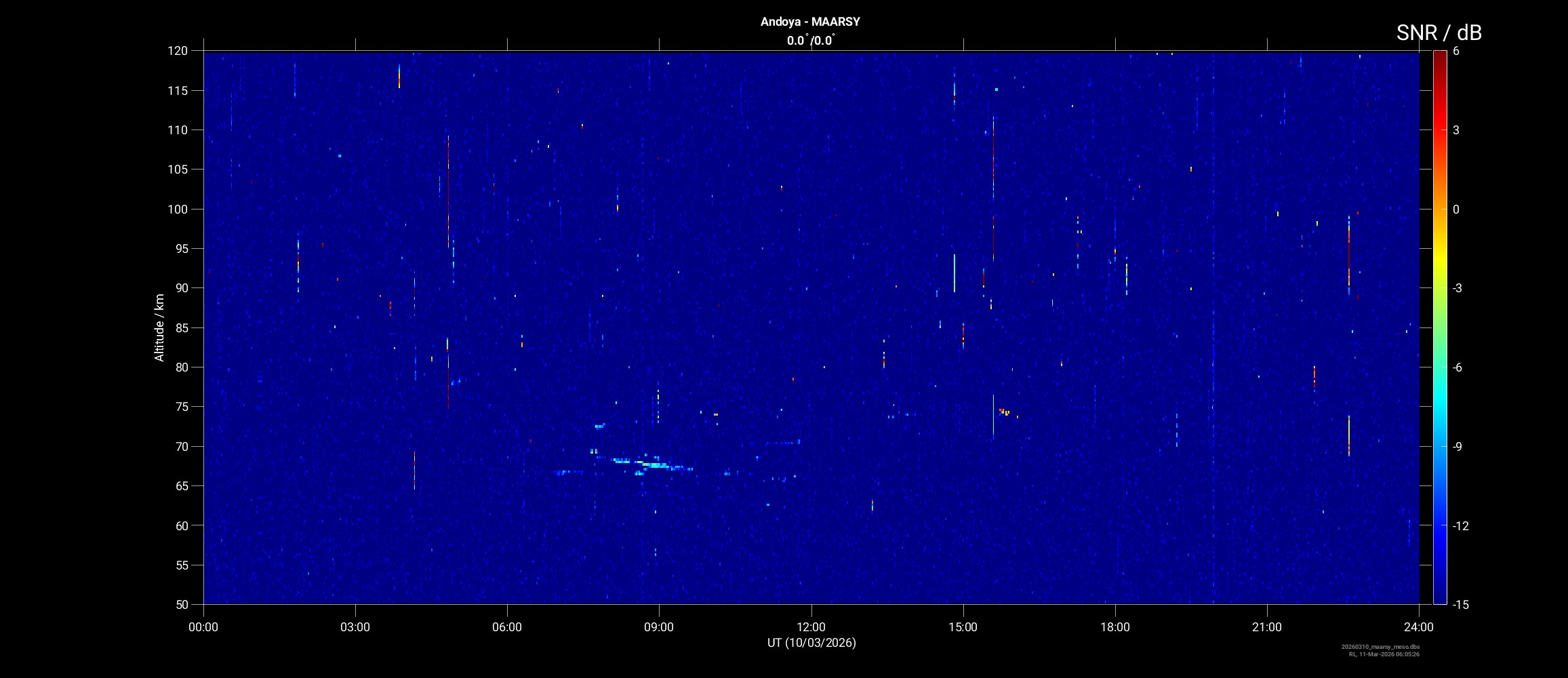Click the -15 label on the colorbar
This screenshot has width=1568, height=678.
1461,604
